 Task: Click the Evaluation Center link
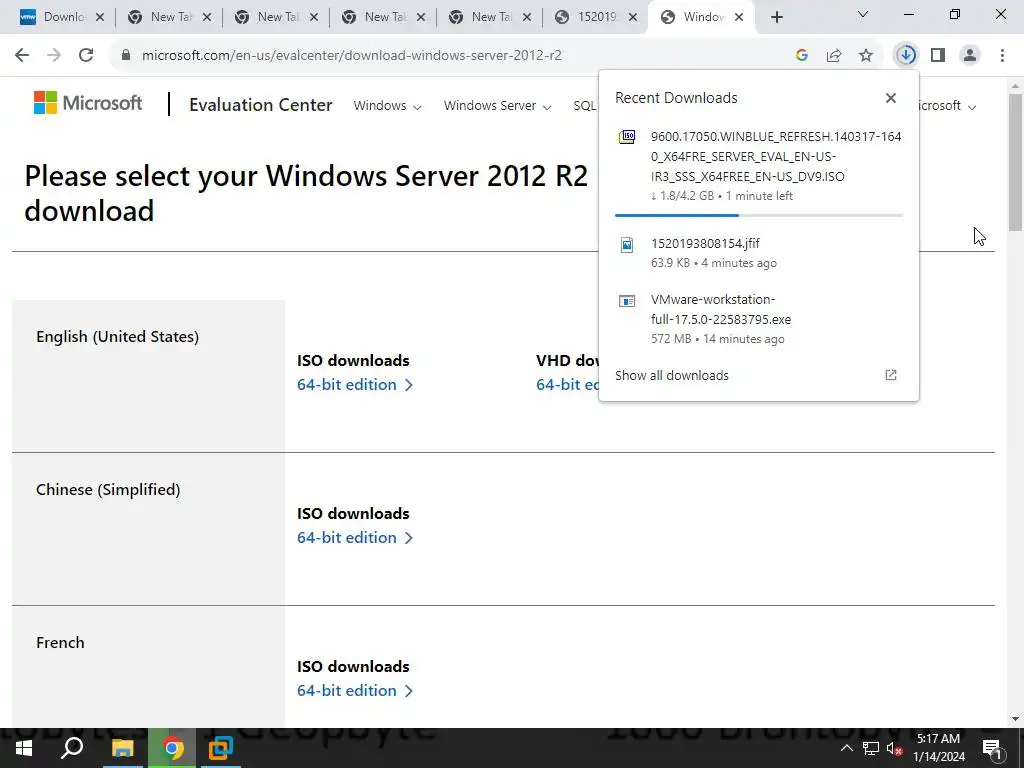[261, 104]
